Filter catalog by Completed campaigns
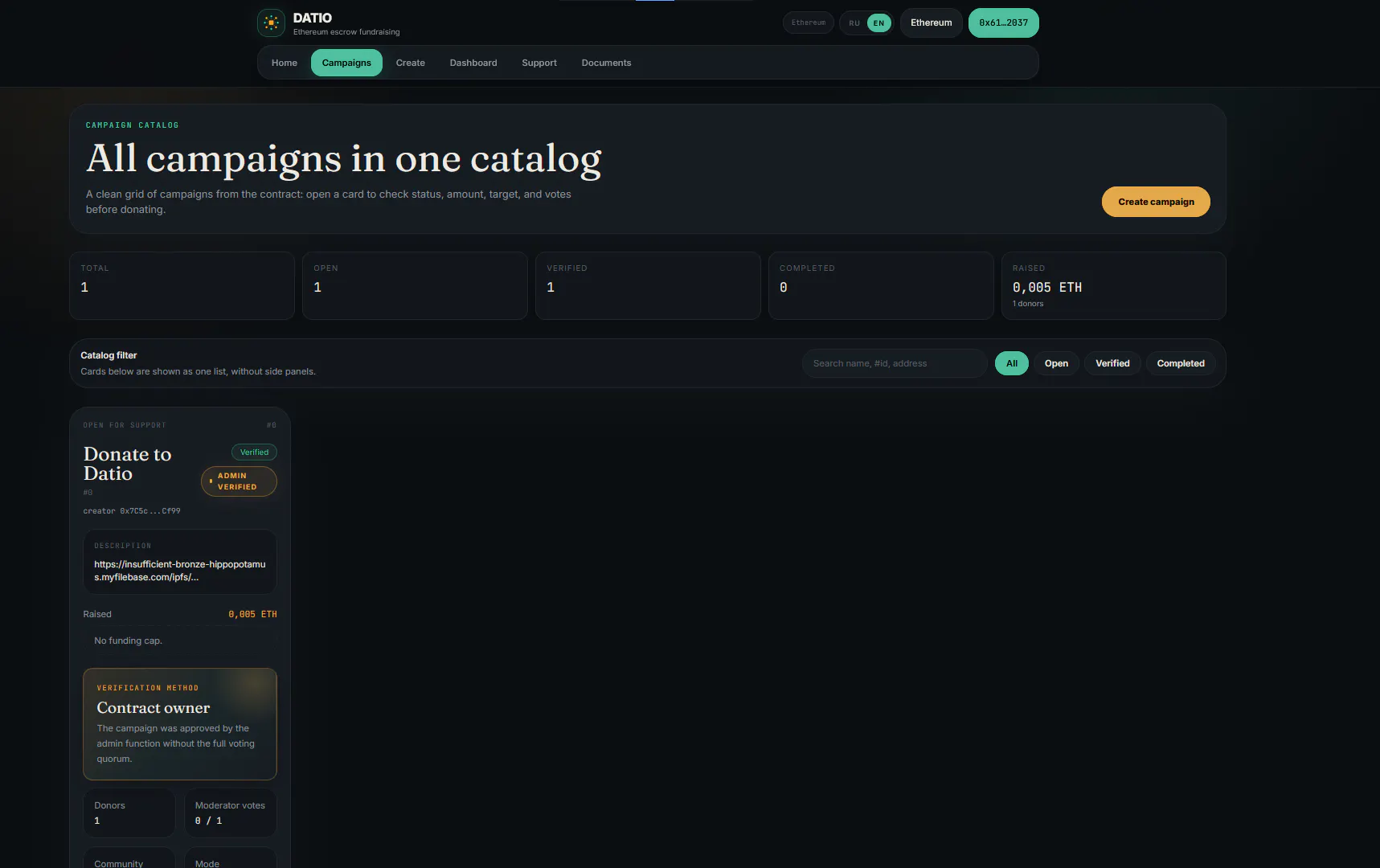The height and width of the screenshot is (868, 1380). click(x=1181, y=363)
